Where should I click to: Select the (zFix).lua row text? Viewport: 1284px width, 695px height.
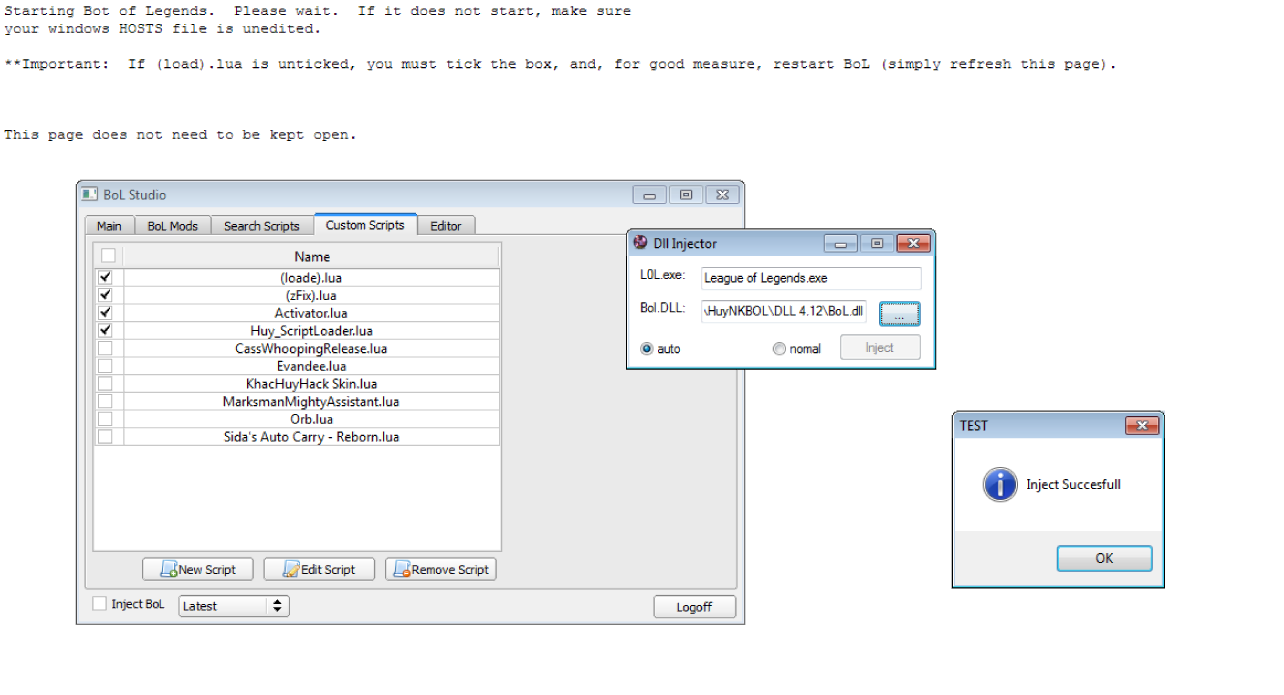[x=312, y=296]
